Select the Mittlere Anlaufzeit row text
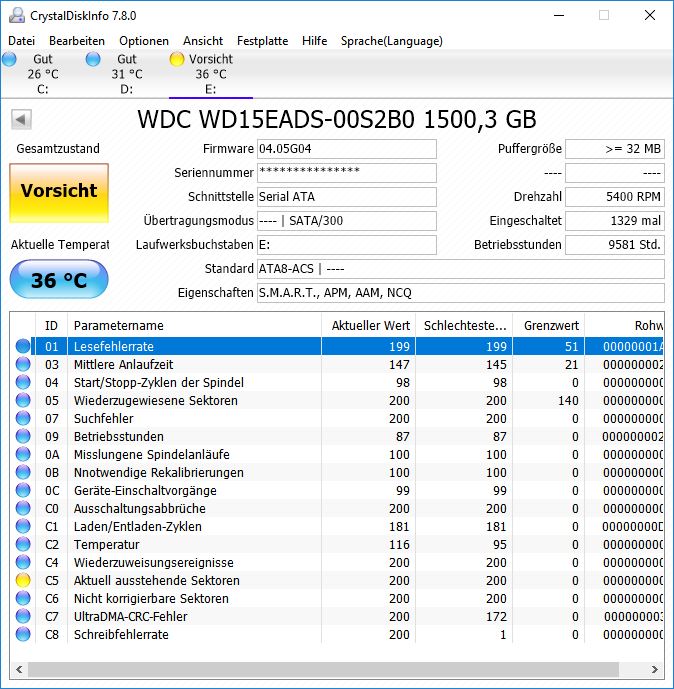674x689 pixels. pyautogui.click(x=123, y=364)
